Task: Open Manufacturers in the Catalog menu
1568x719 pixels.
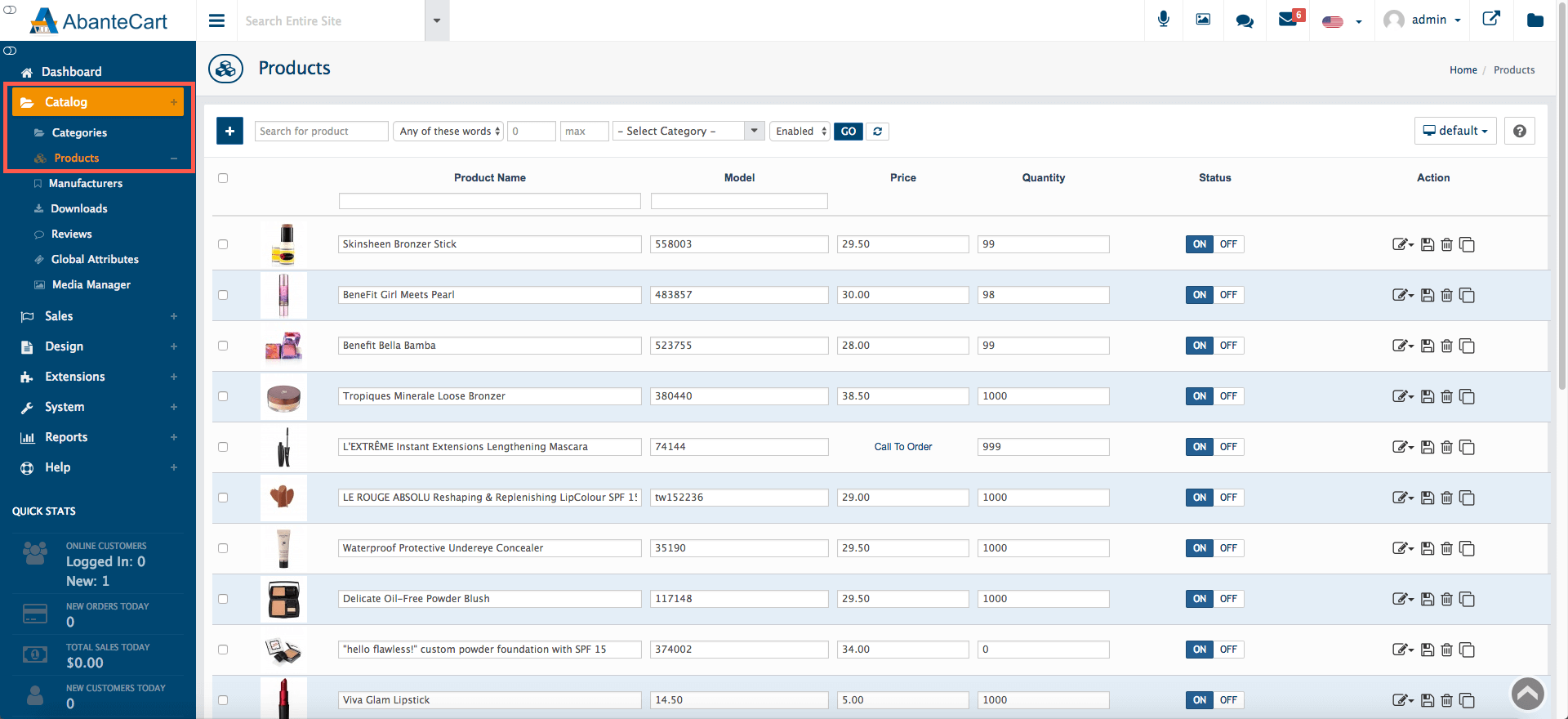Action: [86, 183]
